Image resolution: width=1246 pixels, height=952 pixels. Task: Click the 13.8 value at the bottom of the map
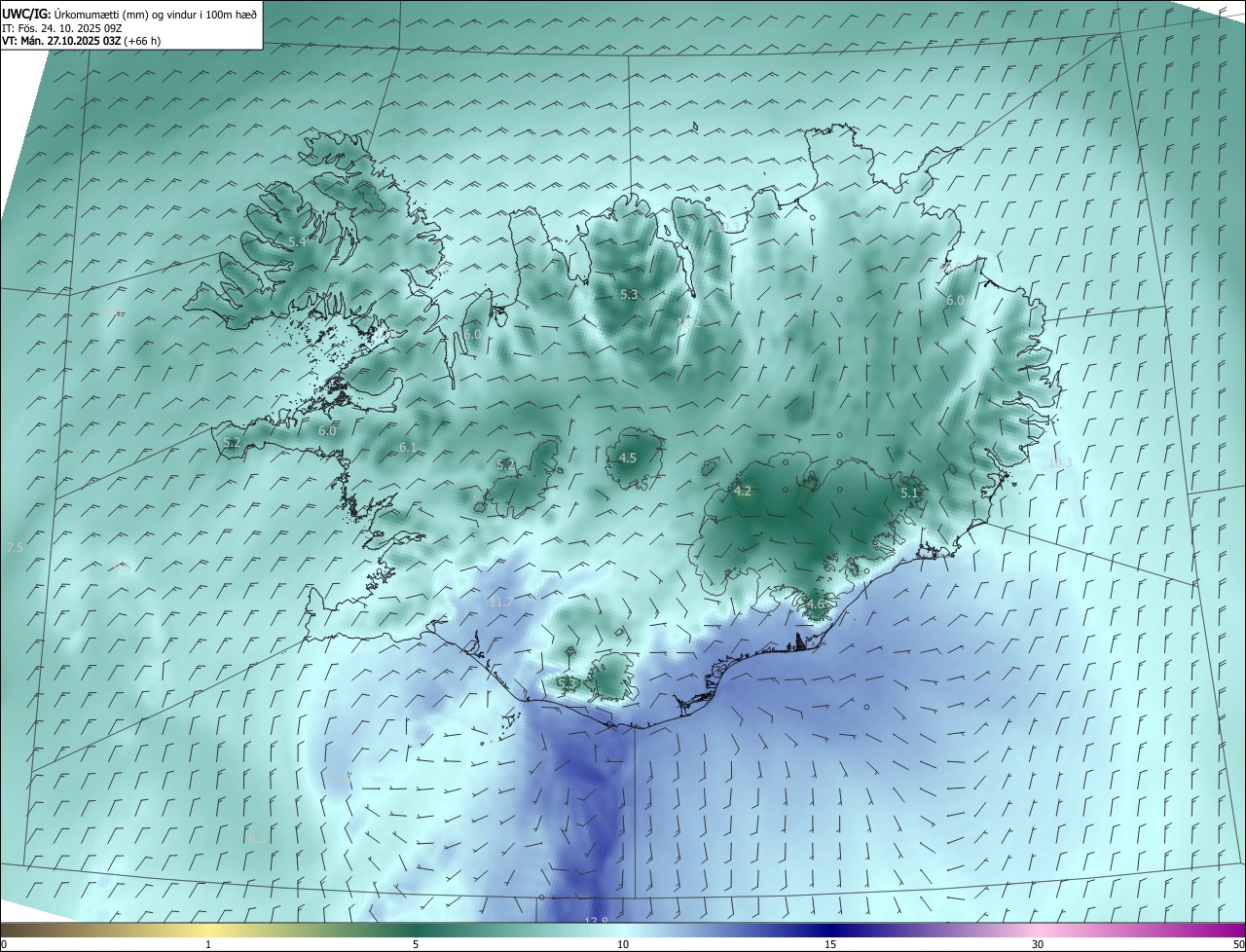tap(596, 921)
